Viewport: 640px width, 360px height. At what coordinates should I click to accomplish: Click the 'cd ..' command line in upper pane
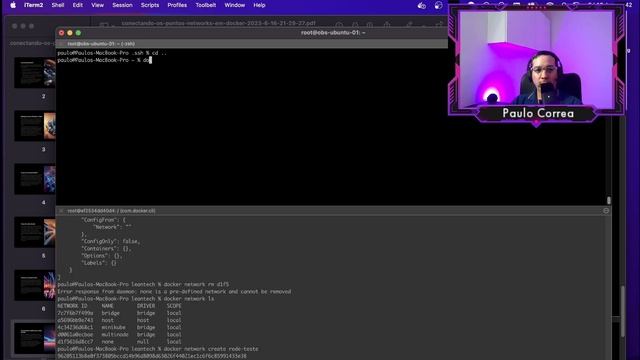click(112, 53)
